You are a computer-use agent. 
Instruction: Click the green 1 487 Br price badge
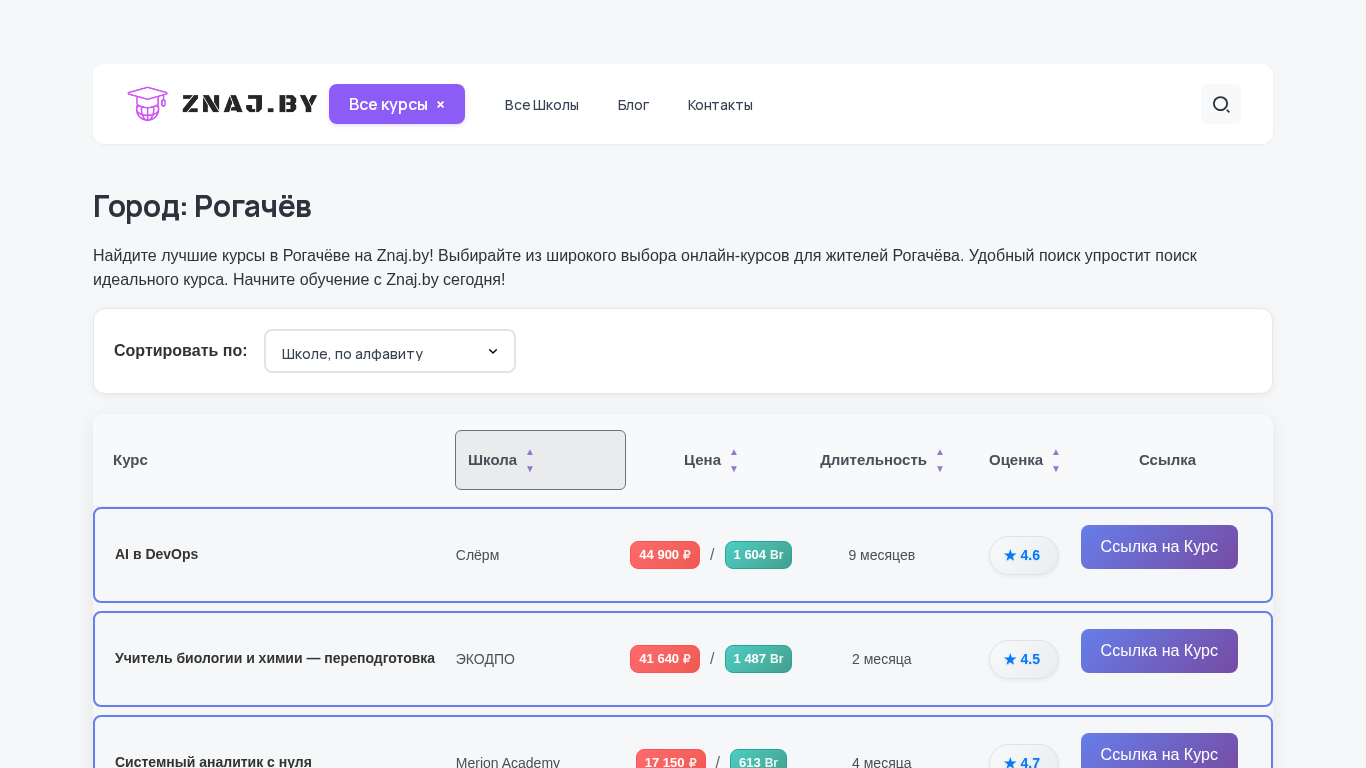tap(758, 659)
